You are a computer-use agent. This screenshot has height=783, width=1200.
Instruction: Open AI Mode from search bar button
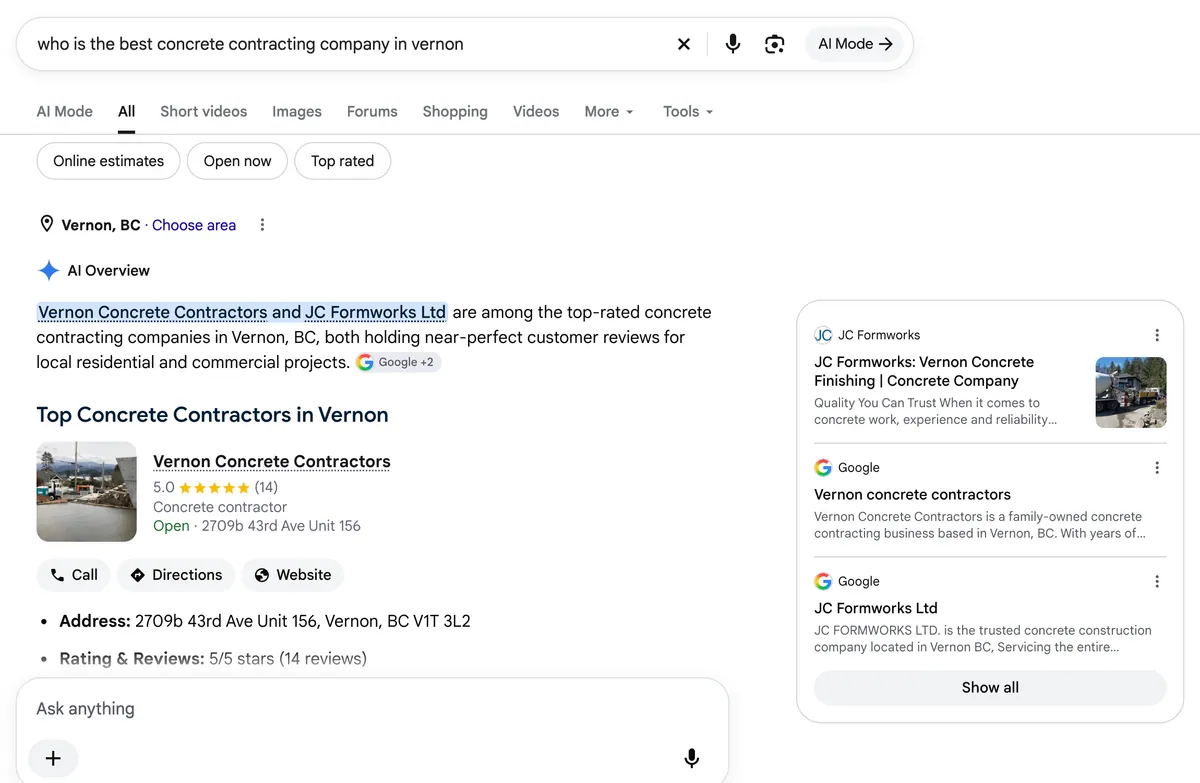tap(855, 44)
